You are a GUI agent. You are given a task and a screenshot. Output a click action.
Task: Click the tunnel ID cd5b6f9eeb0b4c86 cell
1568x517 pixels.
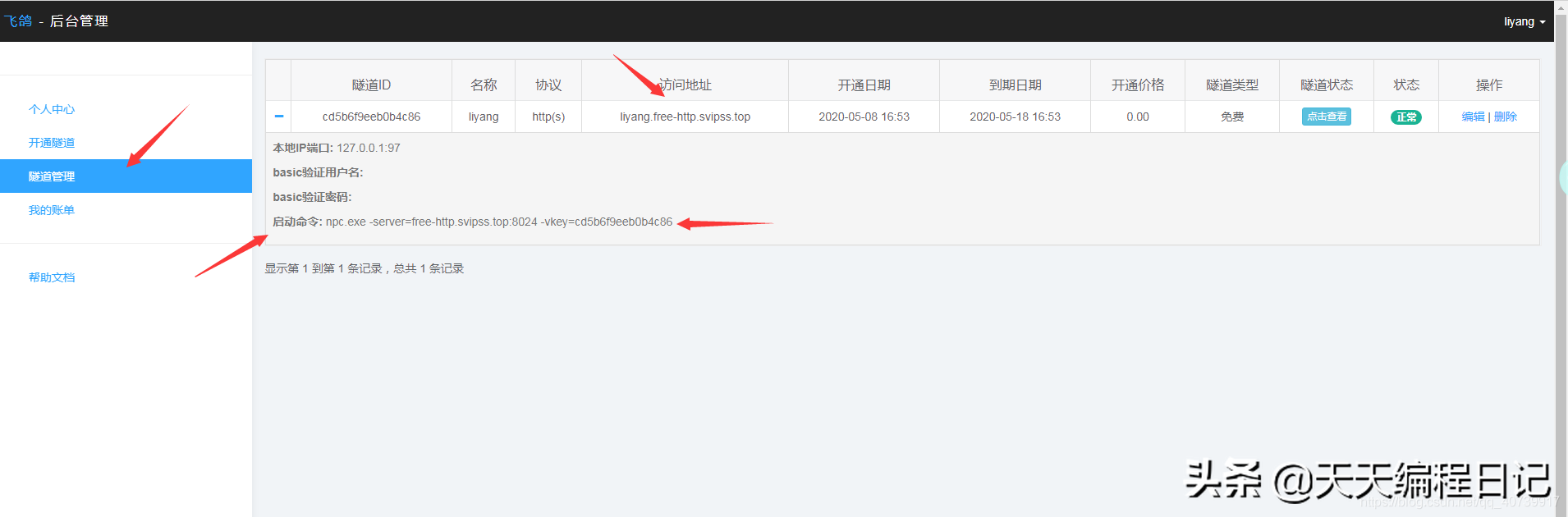[371, 117]
